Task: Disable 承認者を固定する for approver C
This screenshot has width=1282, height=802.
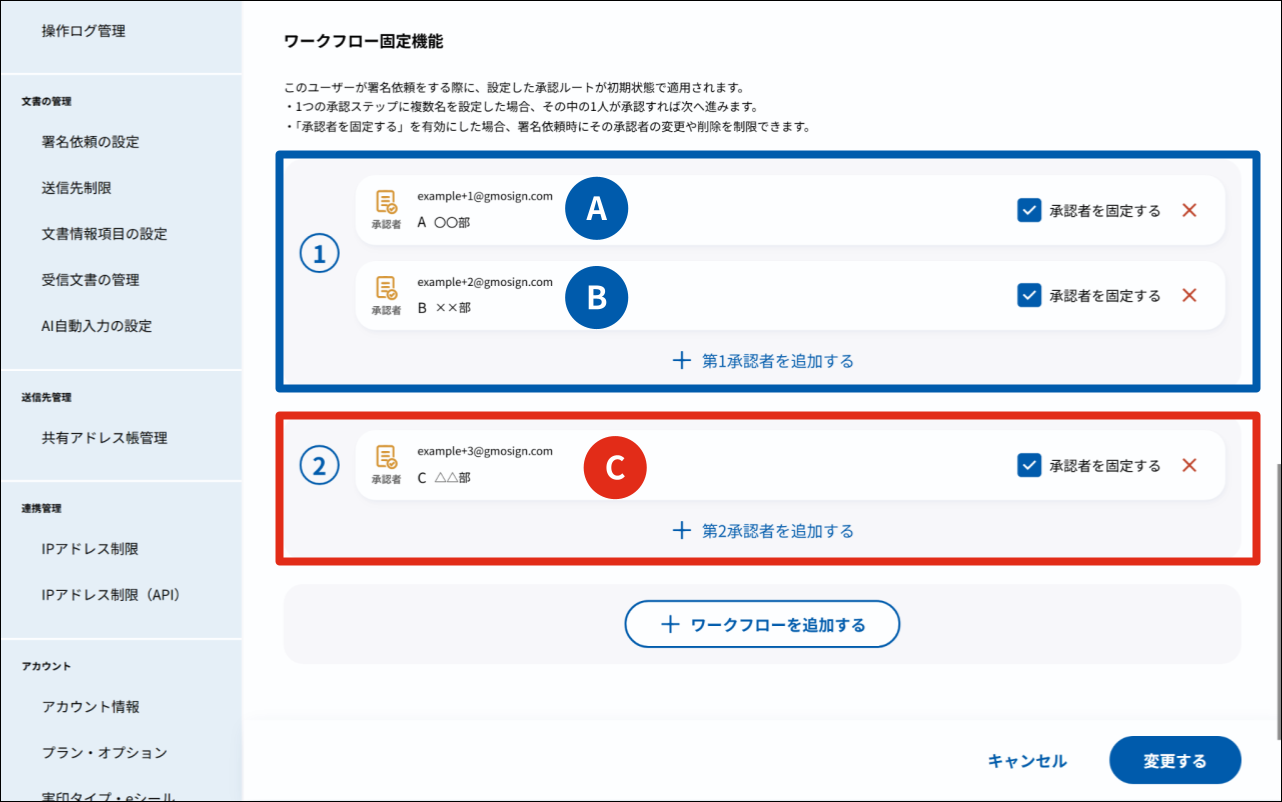Action: tap(1029, 465)
